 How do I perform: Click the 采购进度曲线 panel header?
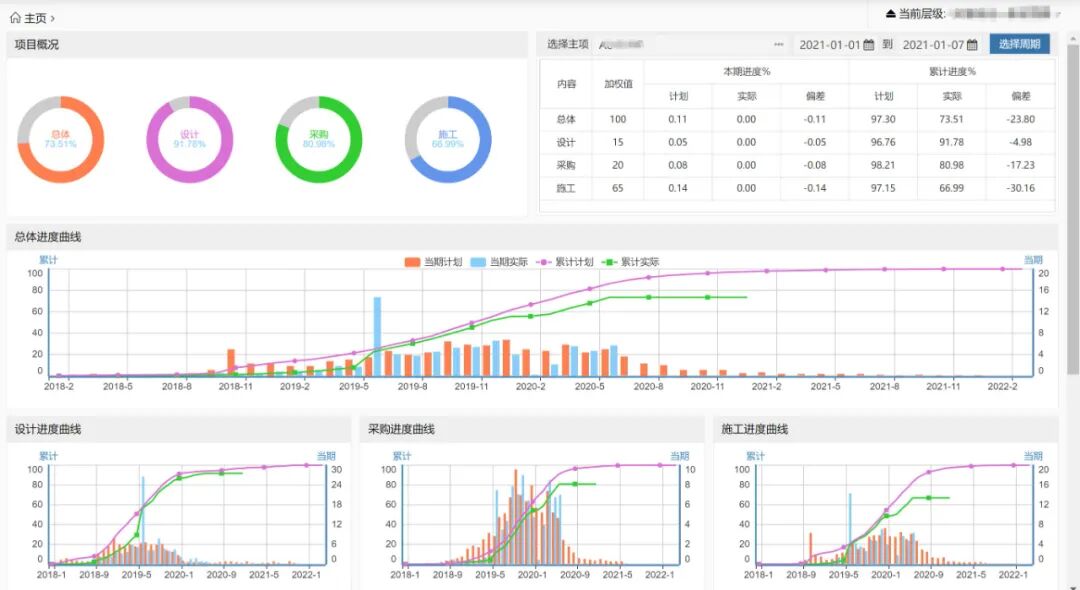(x=532, y=429)
